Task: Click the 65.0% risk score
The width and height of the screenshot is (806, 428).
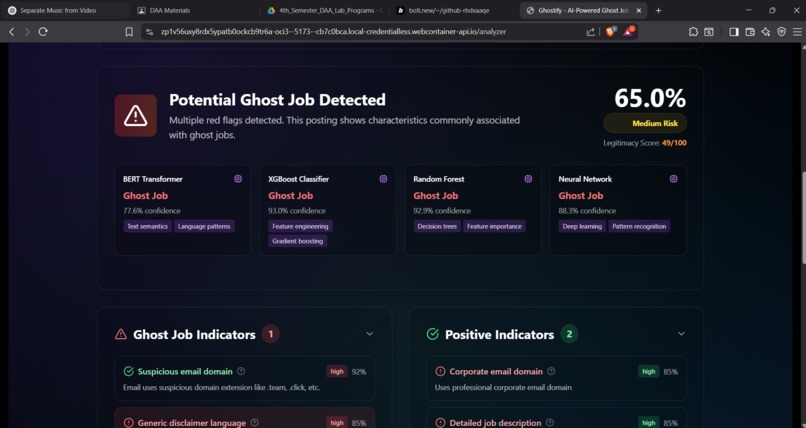Action: (x=650, y=98)
